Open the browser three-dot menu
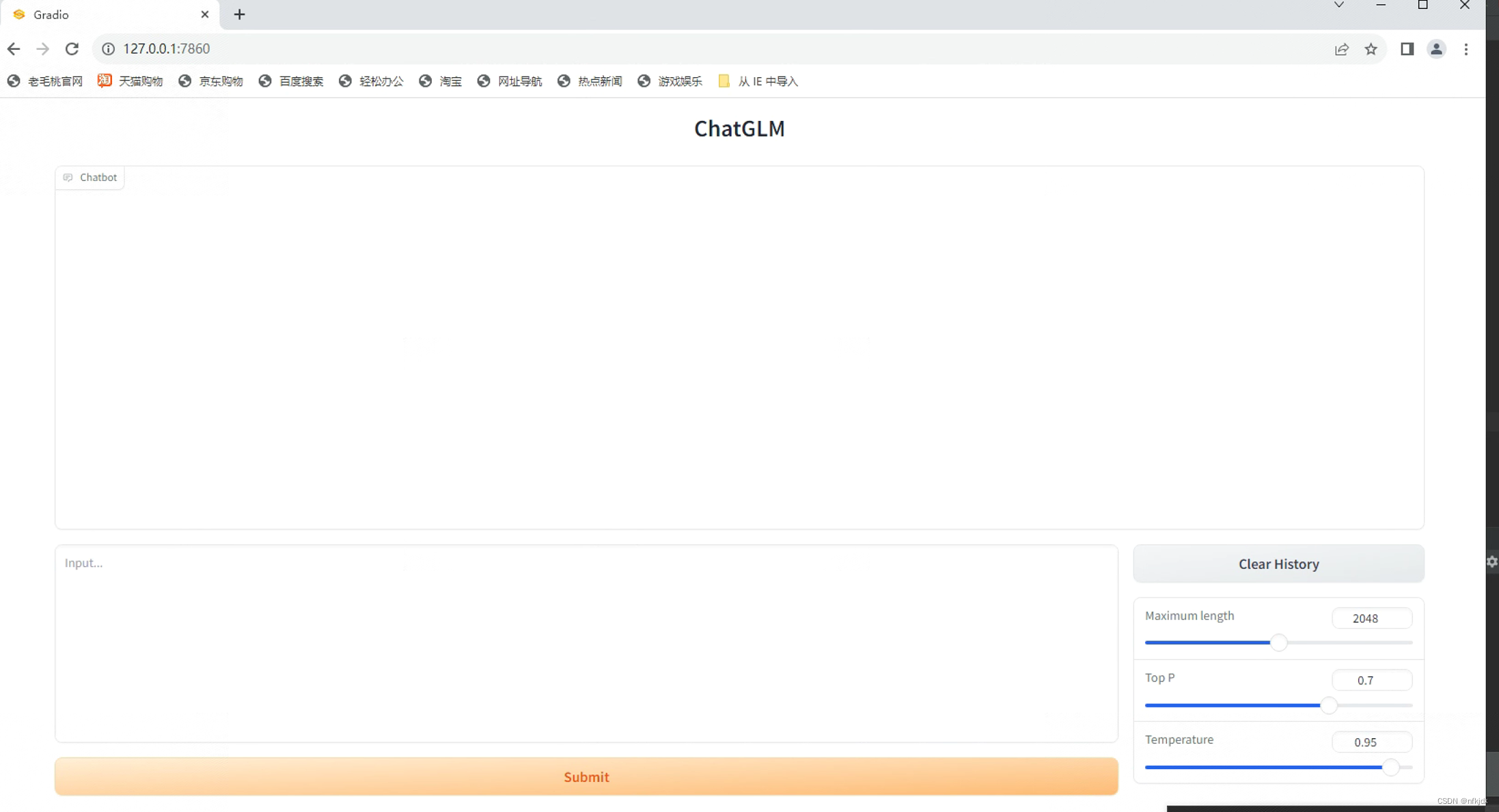This screenshot has height=812, width=1499. point(1466,48)
